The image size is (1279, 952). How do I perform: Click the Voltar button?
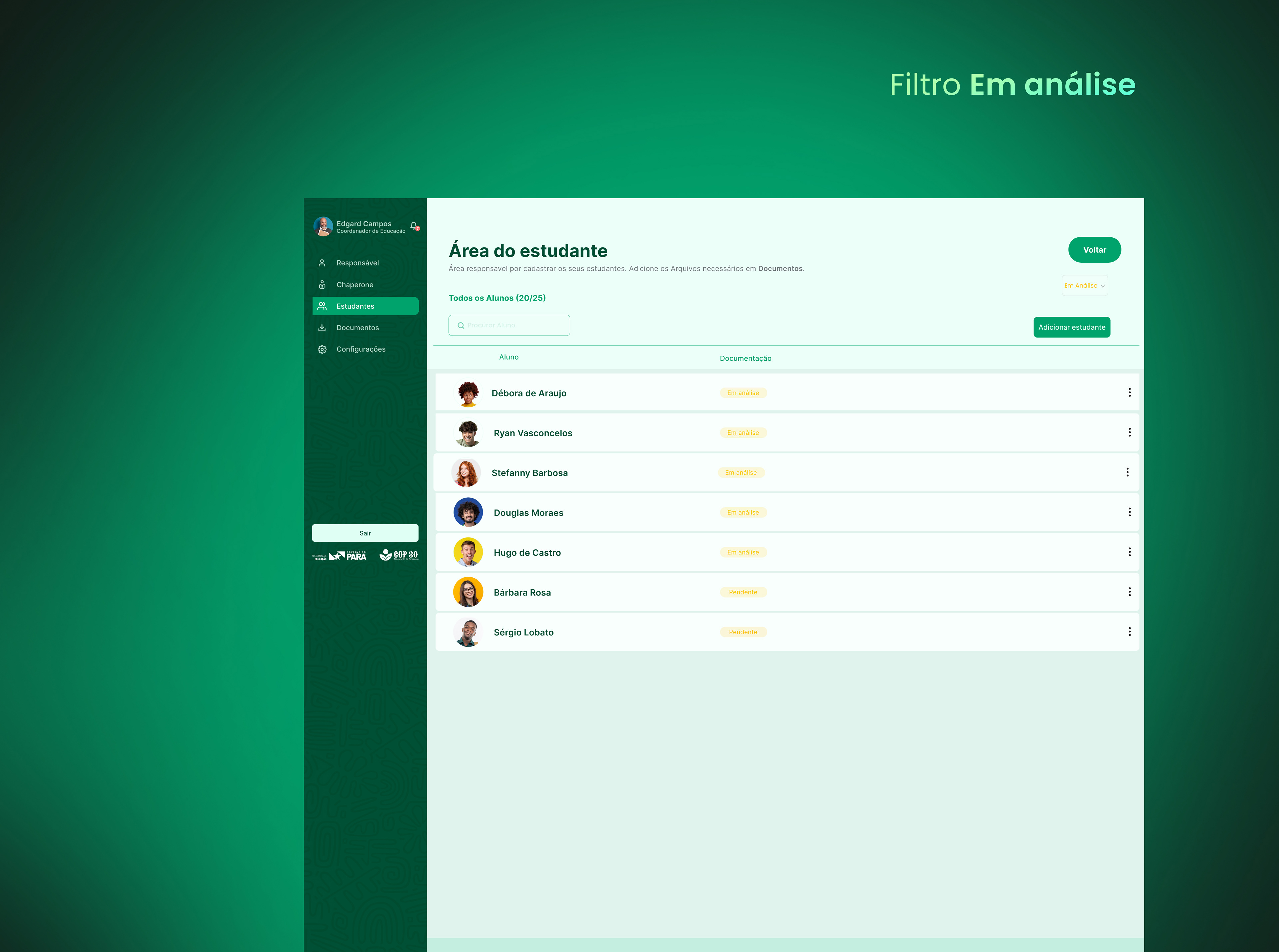1094,249
